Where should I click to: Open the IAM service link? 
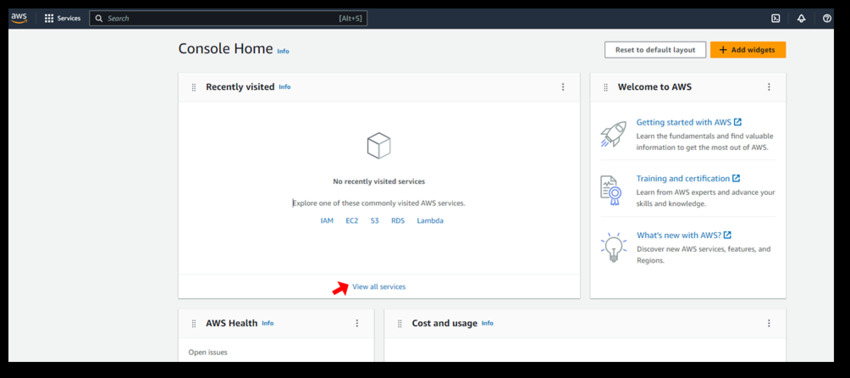[327, 221]
